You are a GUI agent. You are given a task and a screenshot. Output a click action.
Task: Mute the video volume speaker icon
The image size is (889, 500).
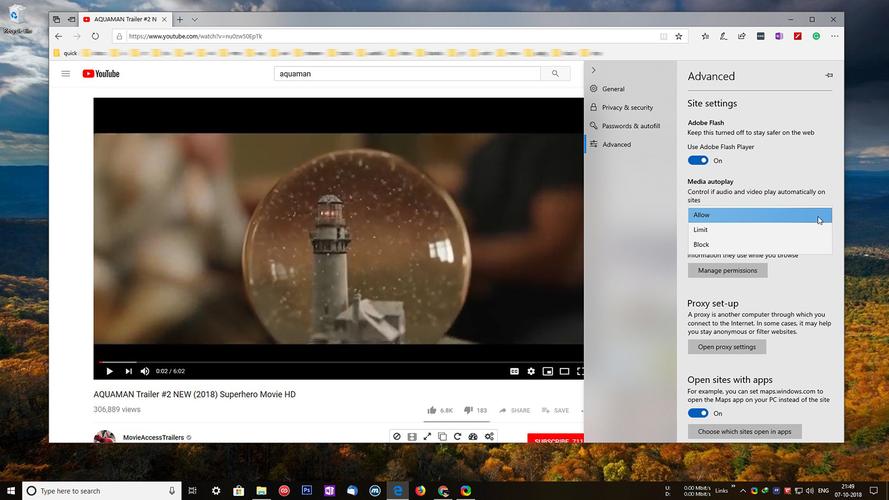pos(145,371)
